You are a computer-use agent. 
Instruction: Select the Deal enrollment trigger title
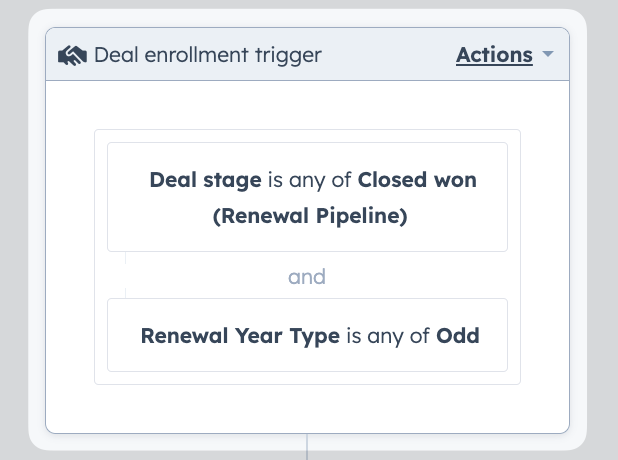tap(208, 55)
